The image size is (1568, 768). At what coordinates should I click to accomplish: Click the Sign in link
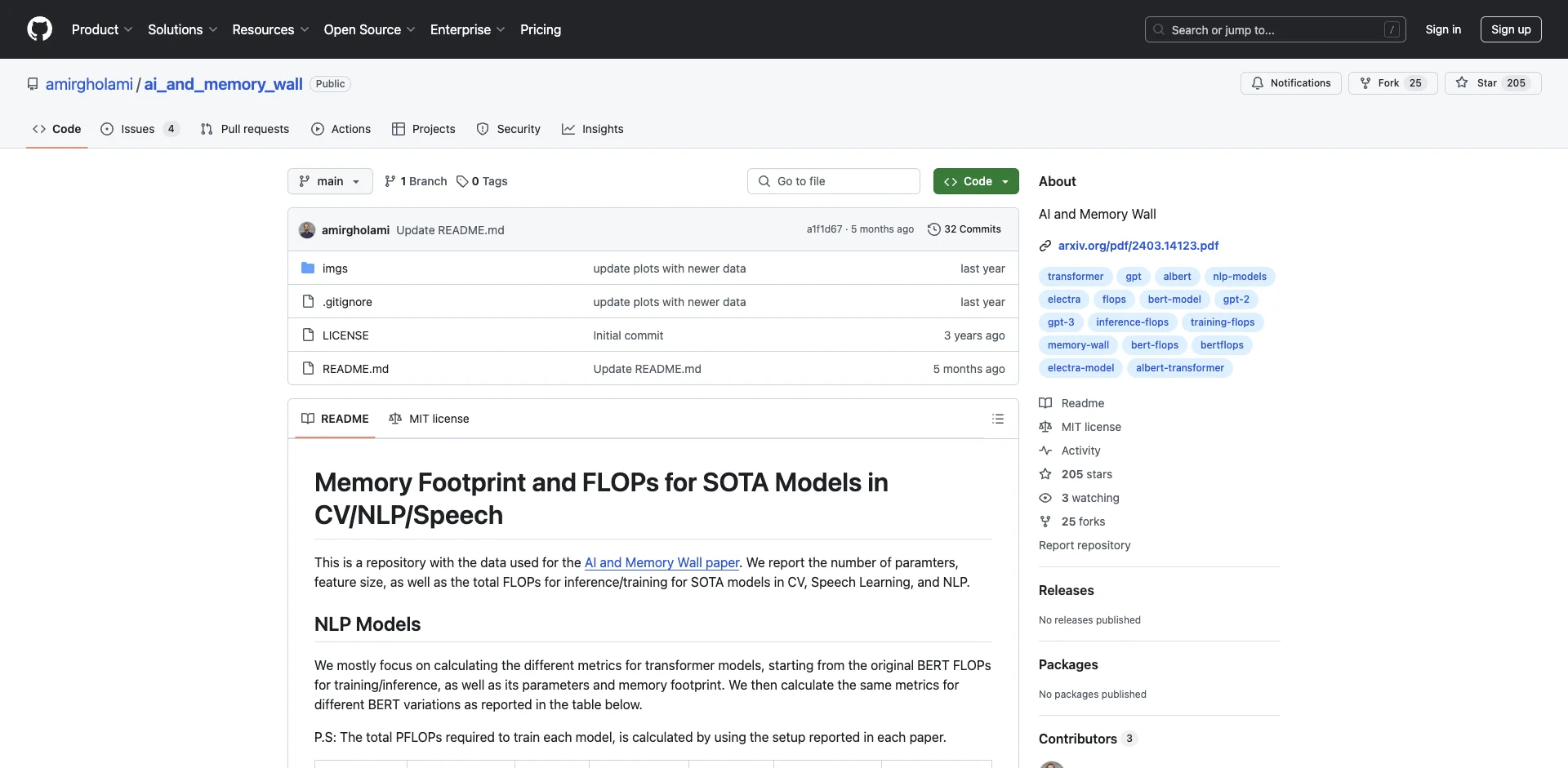point(1443,29)
